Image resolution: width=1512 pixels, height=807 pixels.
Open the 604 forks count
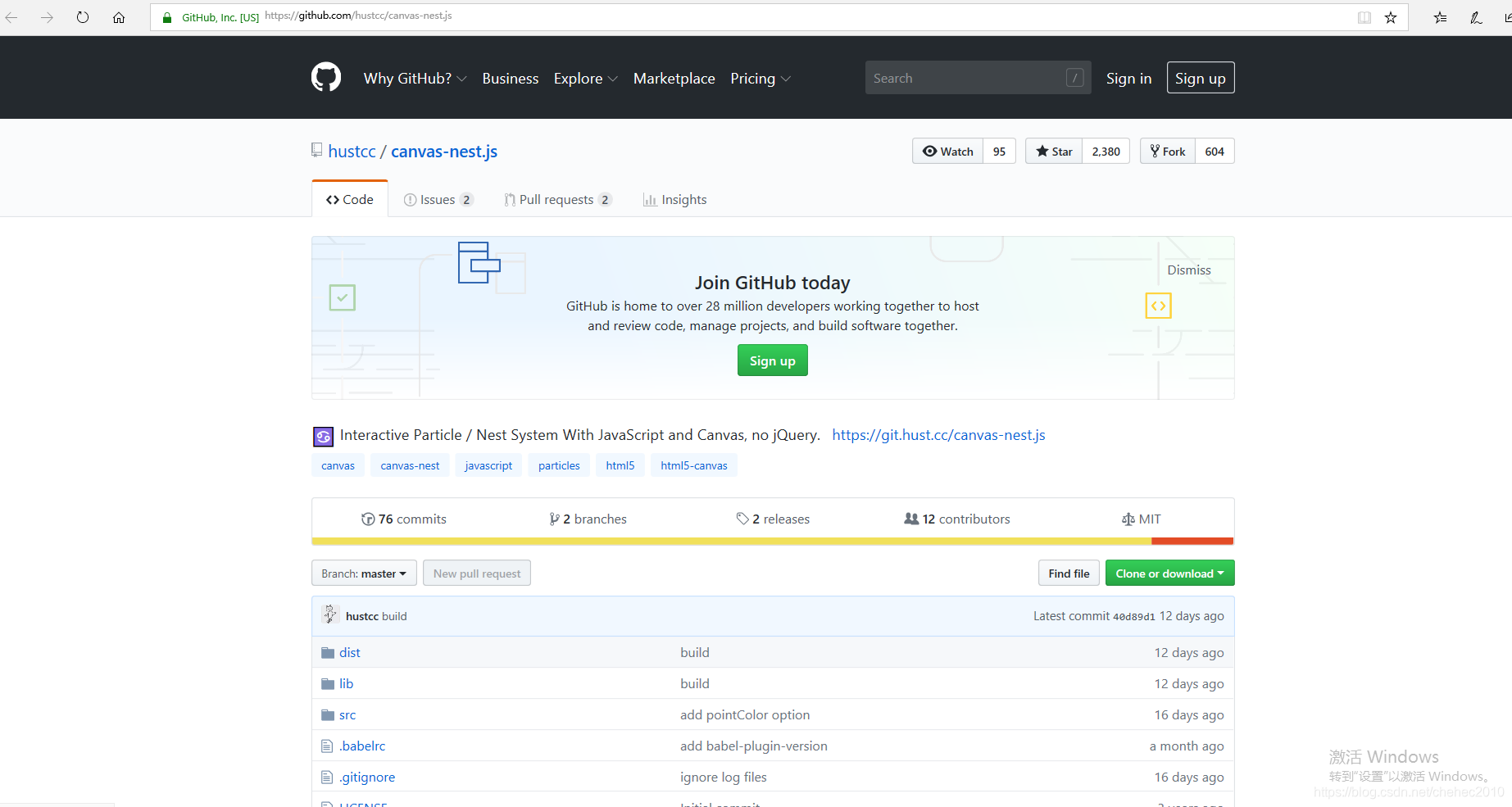point(1215,152)
